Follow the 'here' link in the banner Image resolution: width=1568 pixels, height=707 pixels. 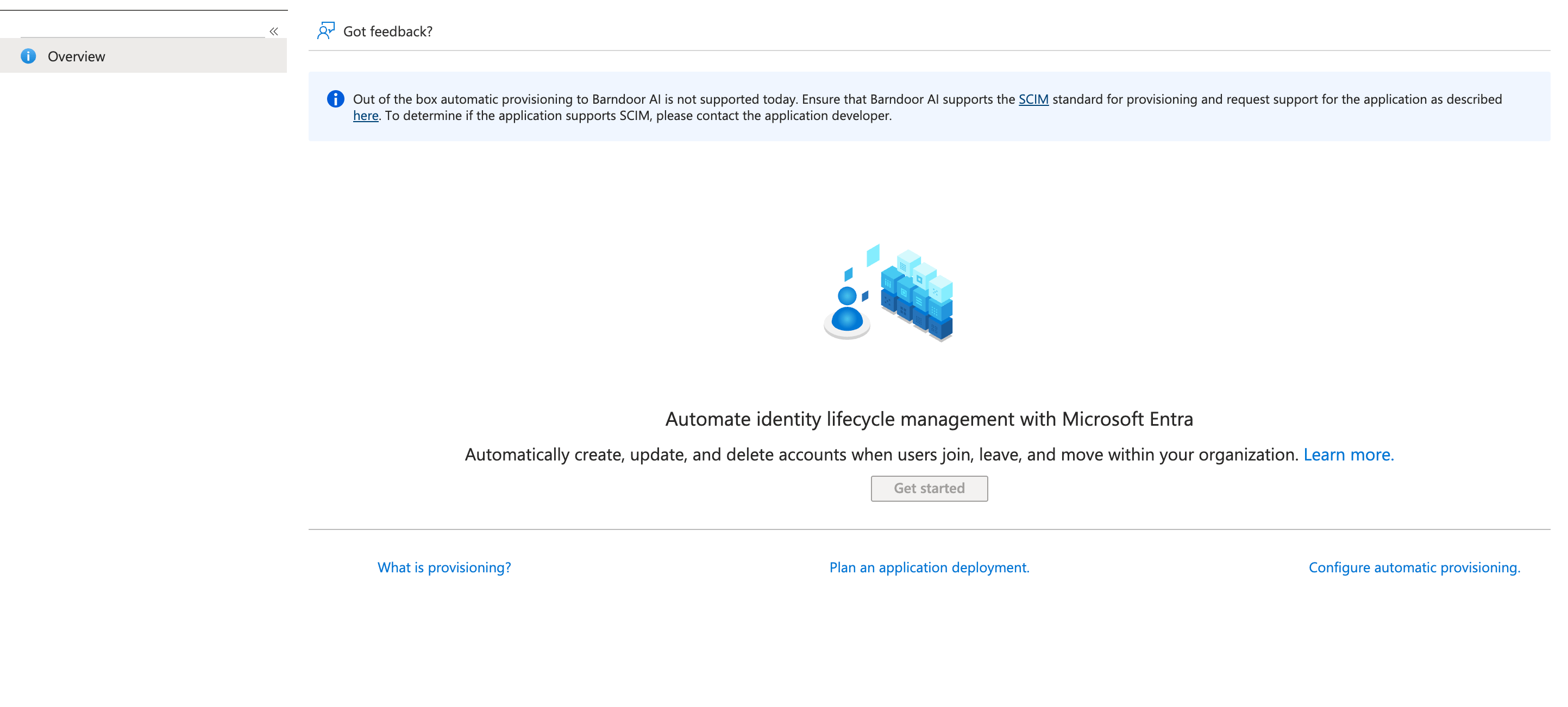366,116
